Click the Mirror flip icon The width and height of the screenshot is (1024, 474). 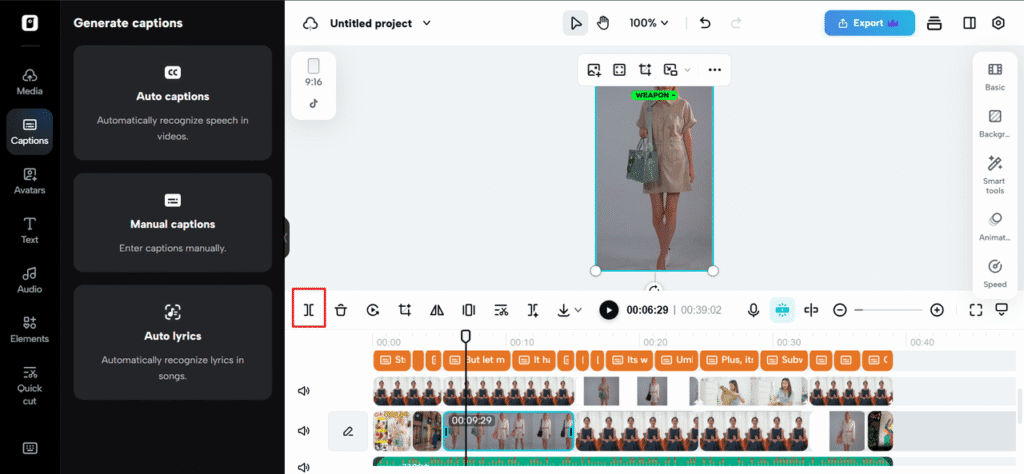tap(436, 310)
